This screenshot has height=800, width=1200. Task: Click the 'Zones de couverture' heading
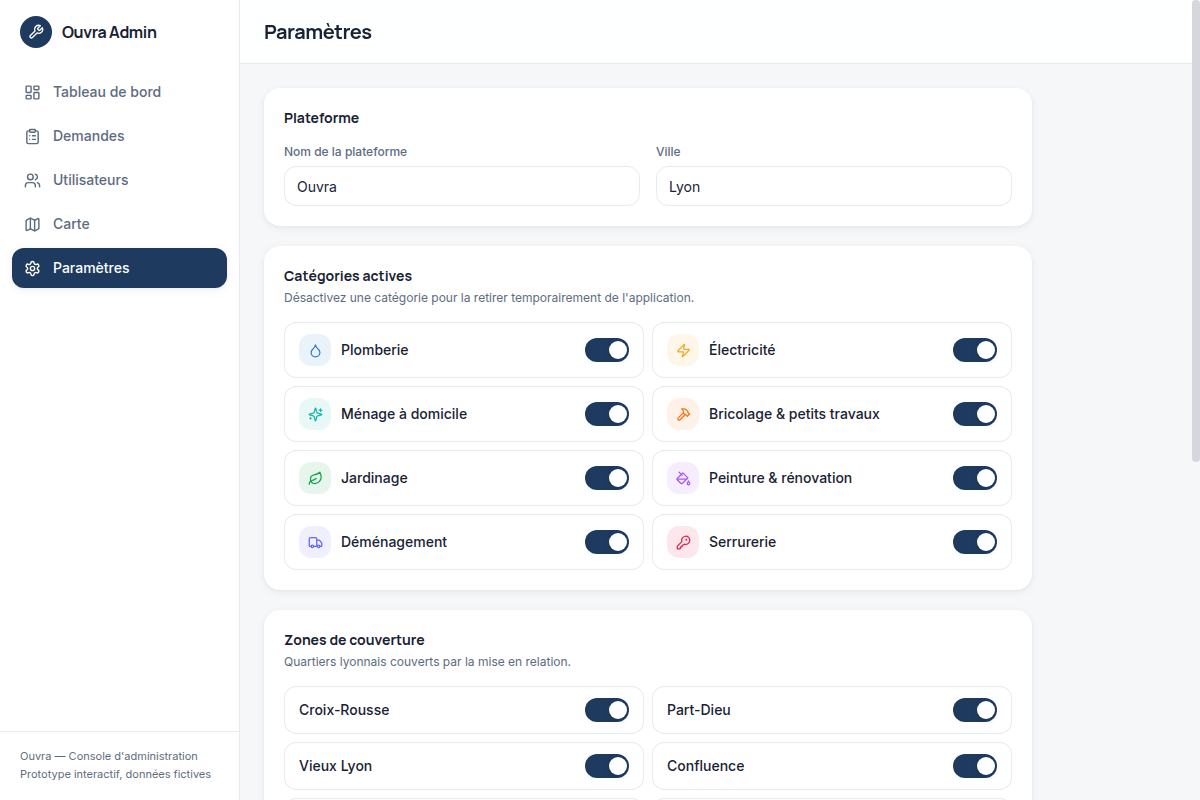(354, 640)
